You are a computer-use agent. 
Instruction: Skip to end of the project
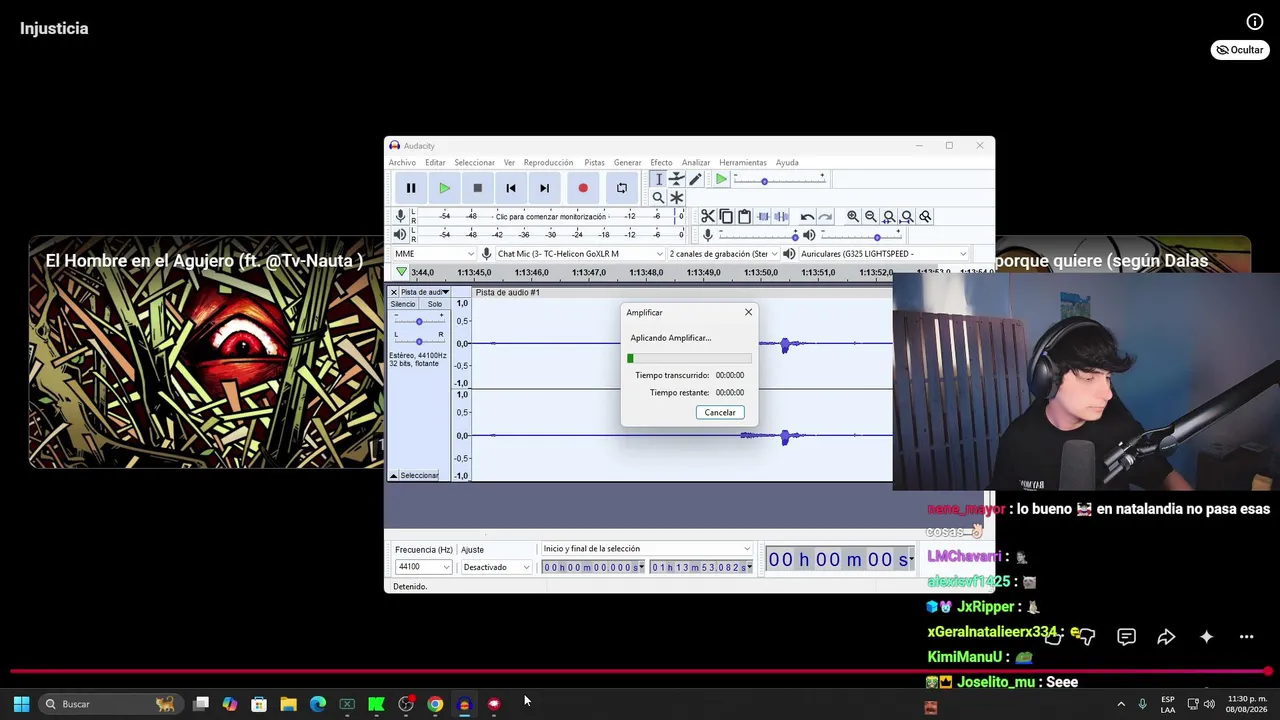coord(544,188)
